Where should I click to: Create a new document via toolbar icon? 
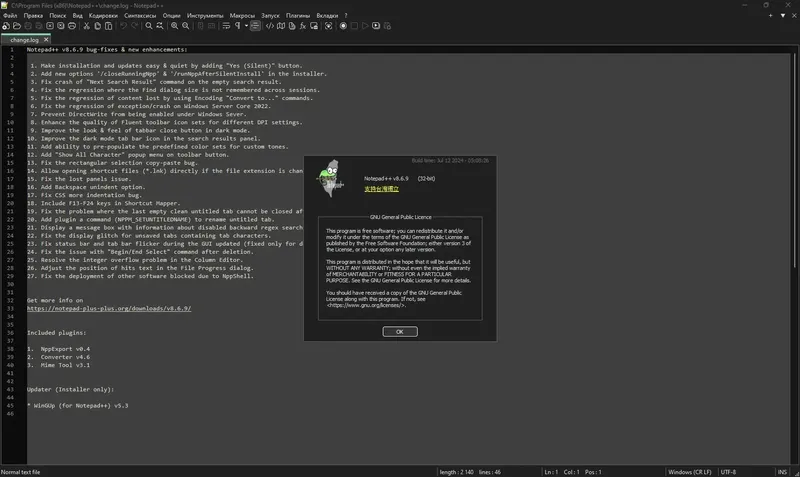click(6, 26)
